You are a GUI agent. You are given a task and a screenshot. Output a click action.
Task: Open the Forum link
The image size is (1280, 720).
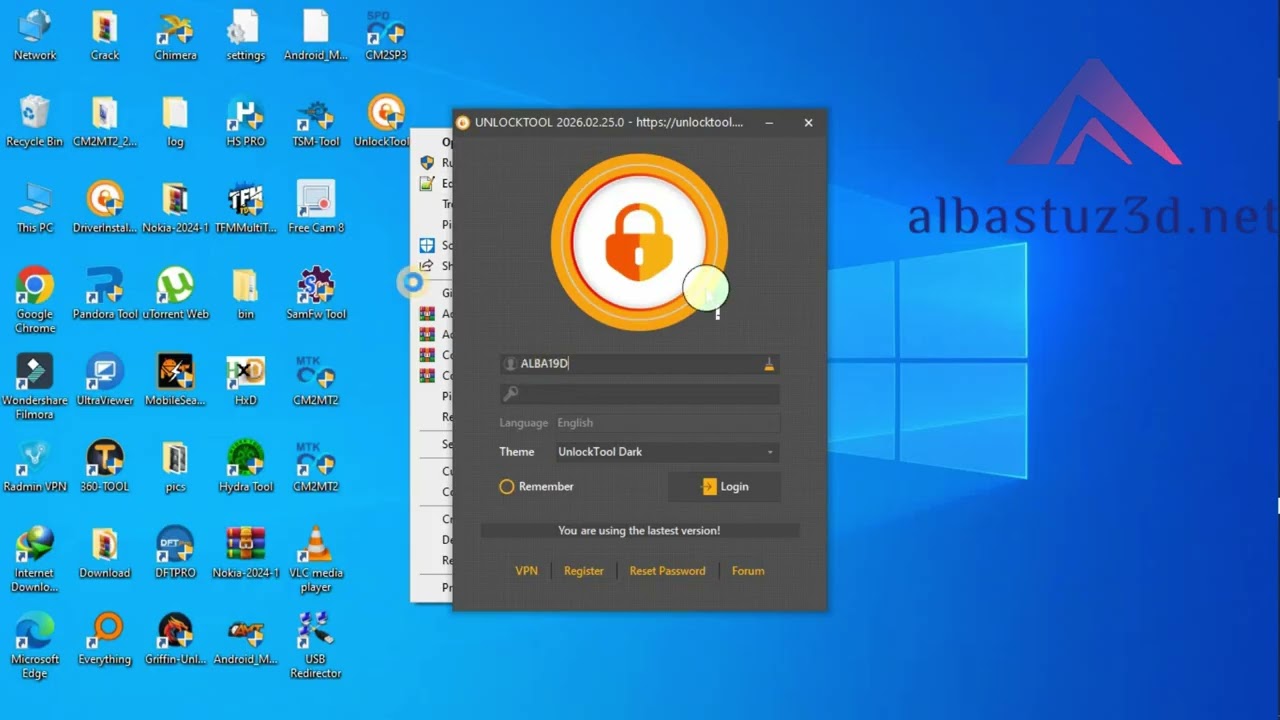(x=748, y=571)
